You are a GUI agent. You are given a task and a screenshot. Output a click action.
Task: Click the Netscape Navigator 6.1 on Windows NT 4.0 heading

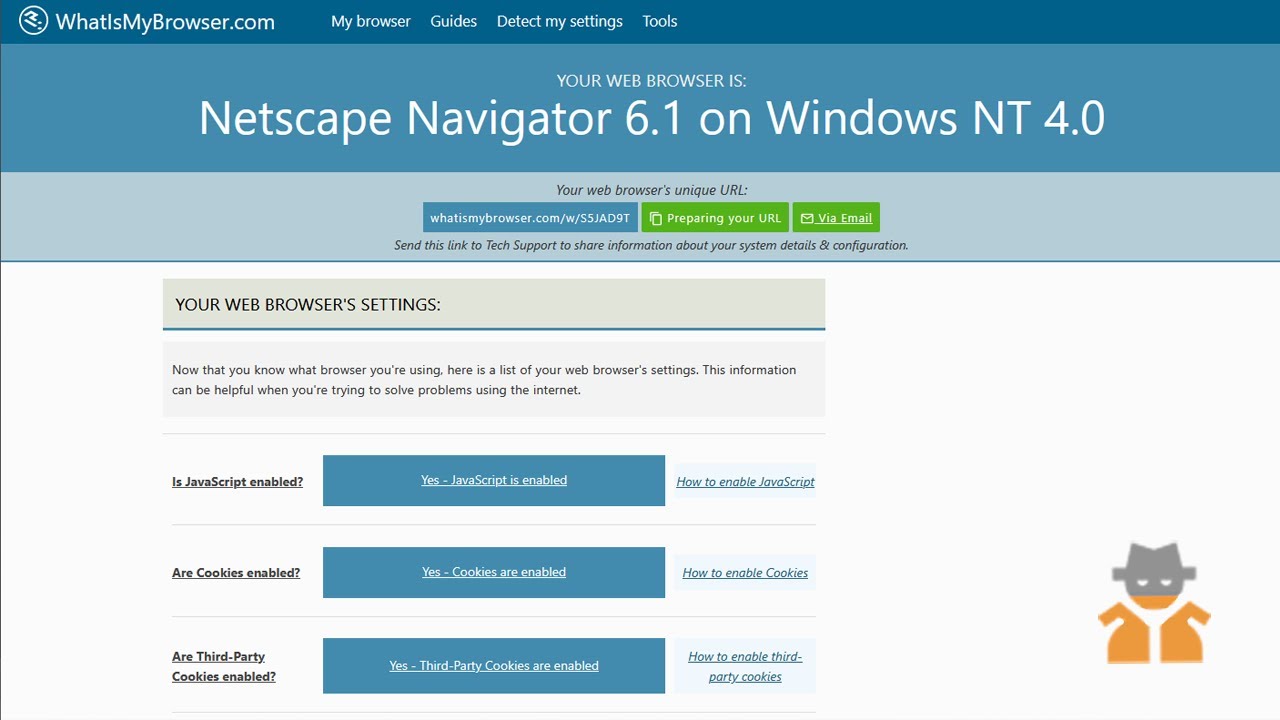(652, 119)
